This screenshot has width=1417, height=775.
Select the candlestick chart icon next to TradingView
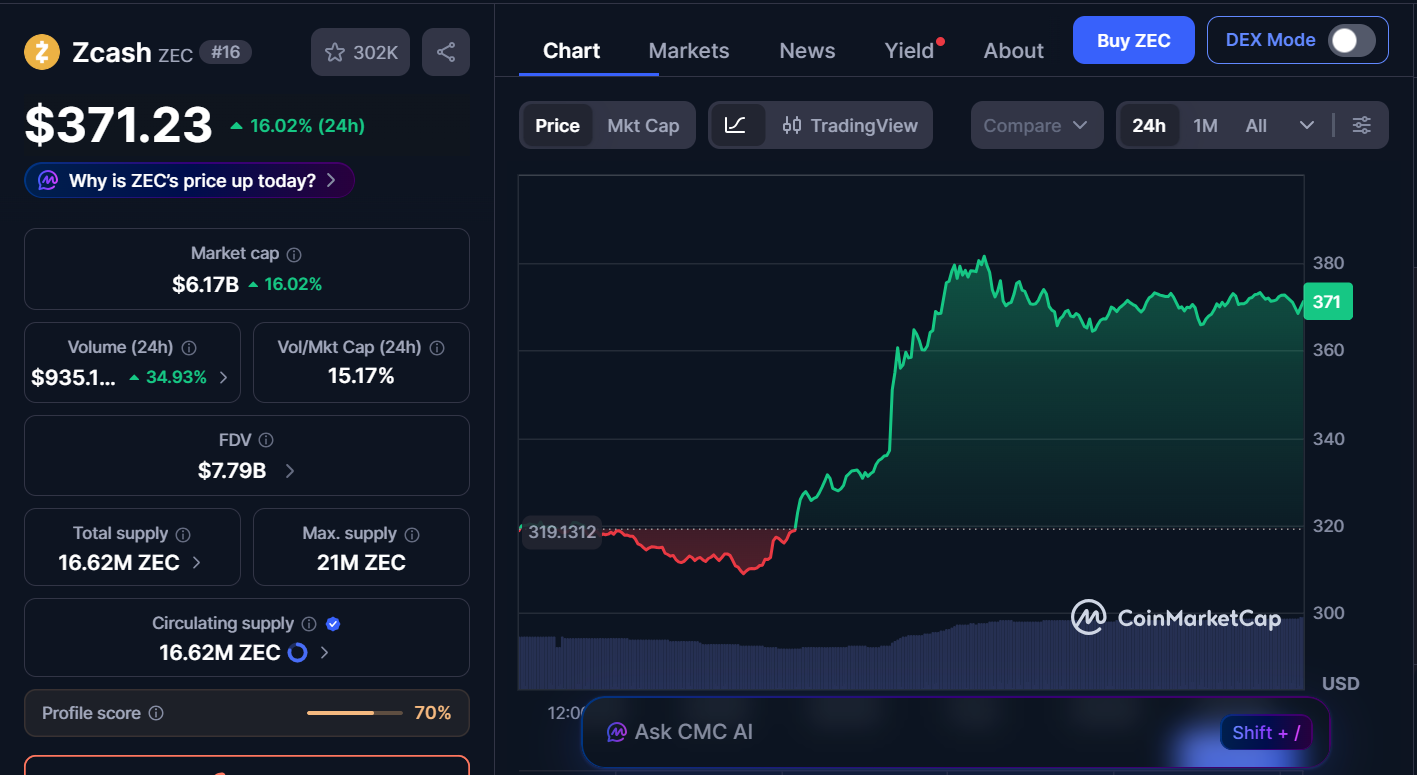(791, 125)
